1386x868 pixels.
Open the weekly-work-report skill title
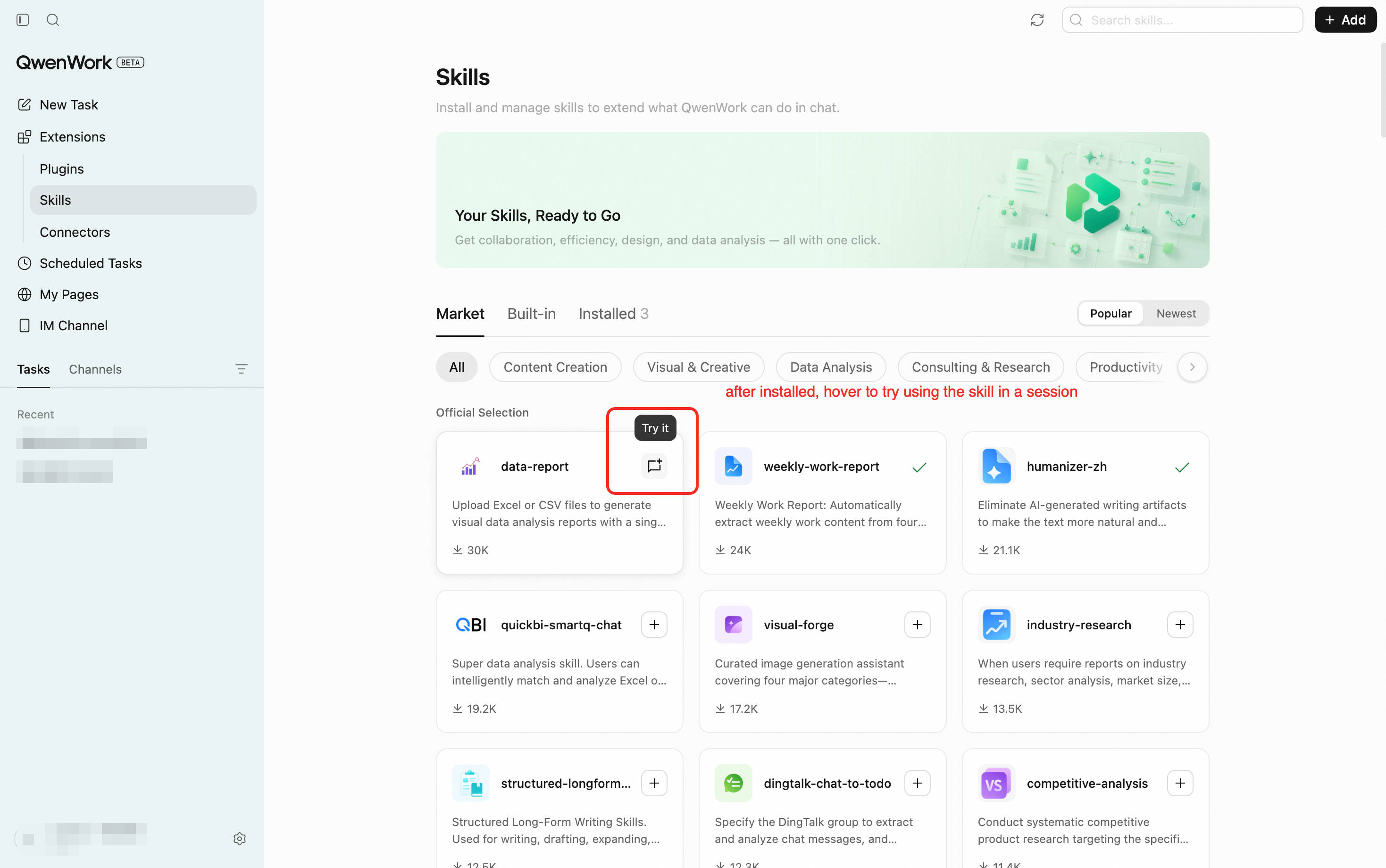pos(821,466)
